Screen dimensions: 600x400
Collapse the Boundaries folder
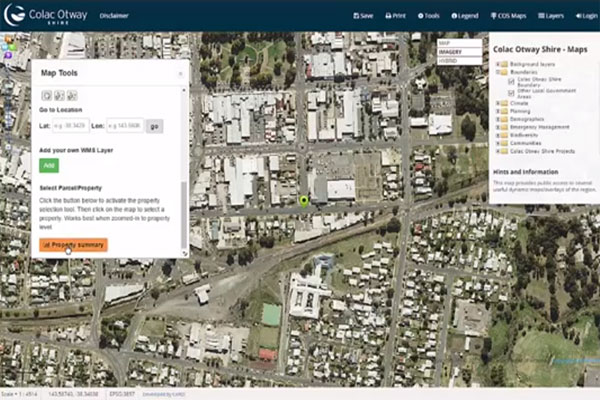point(498,72)
